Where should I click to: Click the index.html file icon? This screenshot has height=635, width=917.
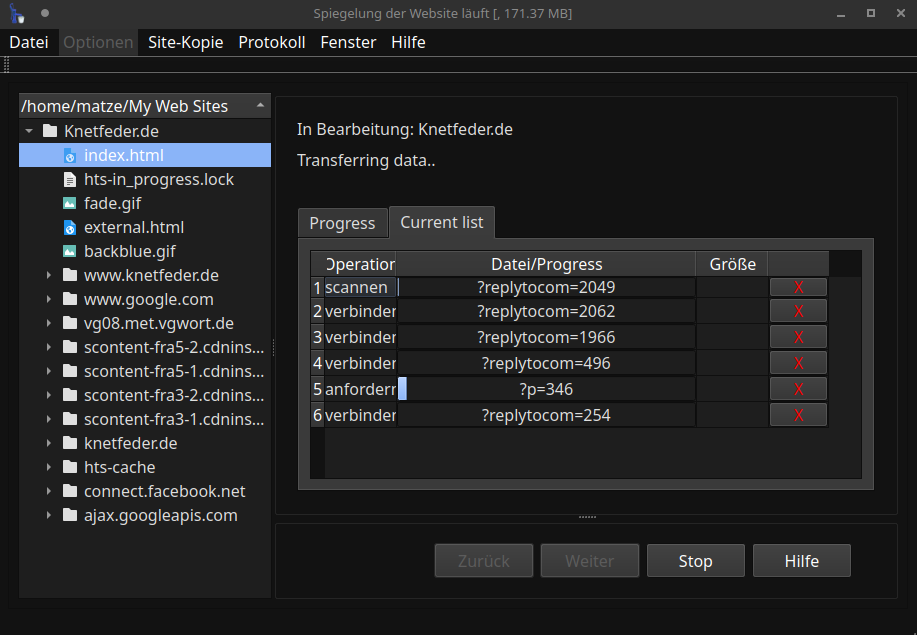click(x=70, y=156)
